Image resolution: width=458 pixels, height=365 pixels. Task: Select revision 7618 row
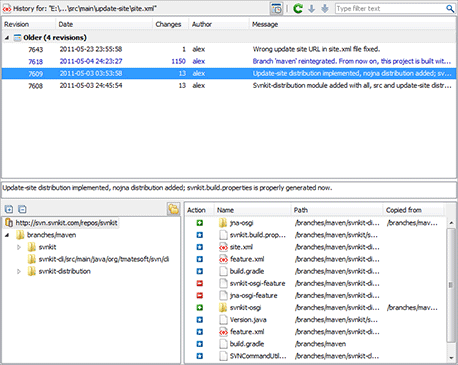point(229,61)
